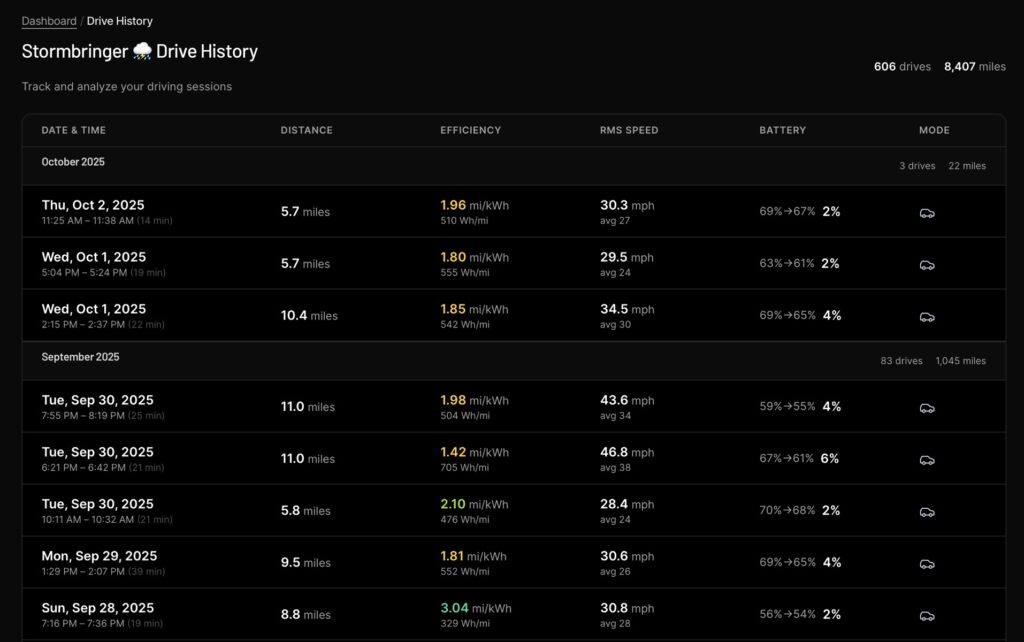Sort by Efficiency column header
The width and height of the screenshot is (1024, 642).
(470, 130)
